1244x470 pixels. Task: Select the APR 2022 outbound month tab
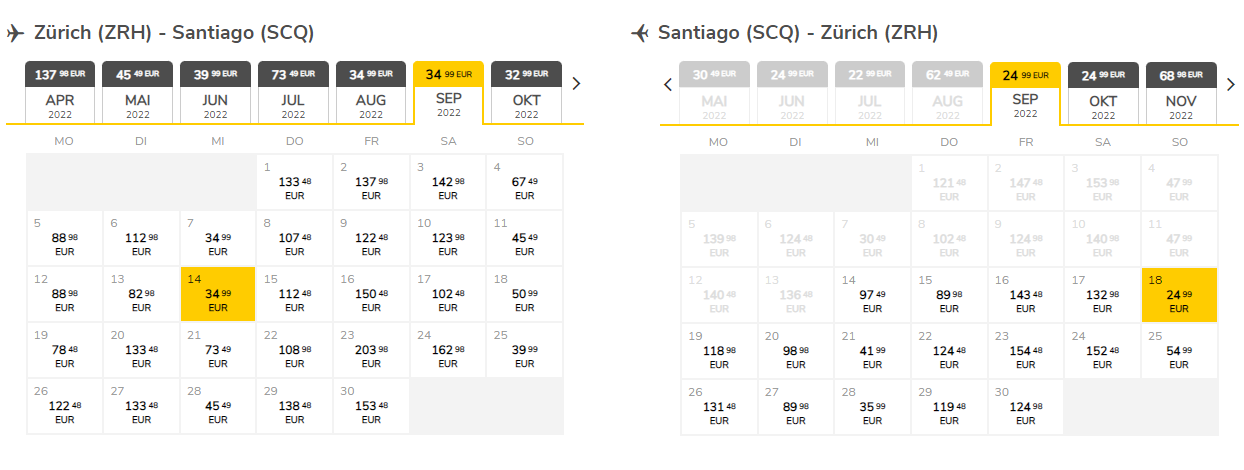pyautogui.click(x=62, y=93)
